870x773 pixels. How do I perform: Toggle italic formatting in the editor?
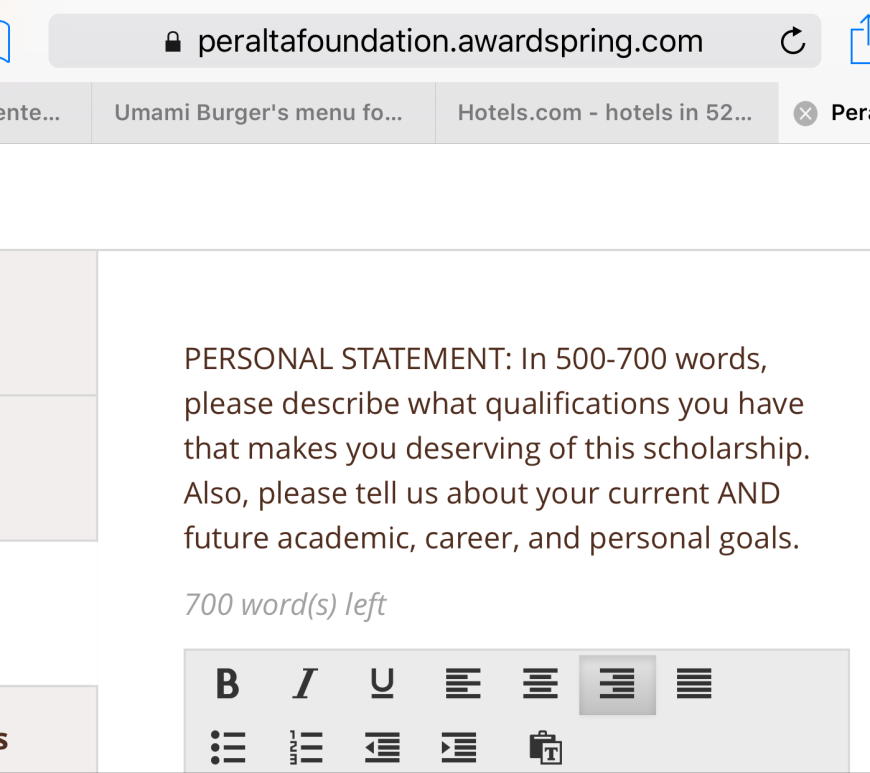(304, 684)
